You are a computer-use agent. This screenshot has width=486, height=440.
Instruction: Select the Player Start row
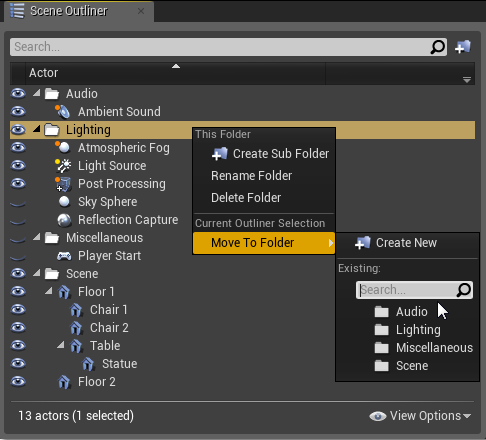point(242,256)
